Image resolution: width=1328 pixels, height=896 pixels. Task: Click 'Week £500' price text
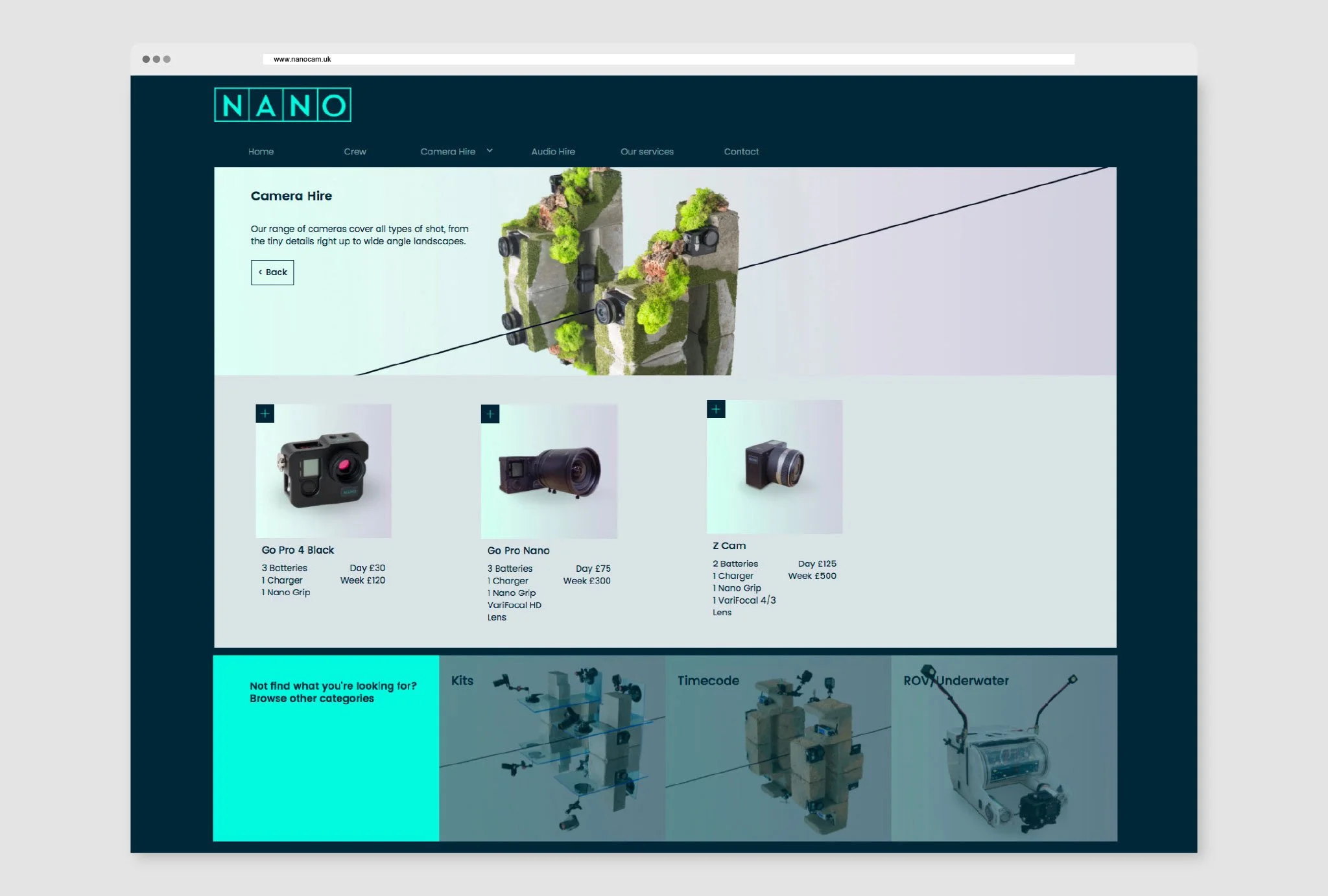pos(812,576)
